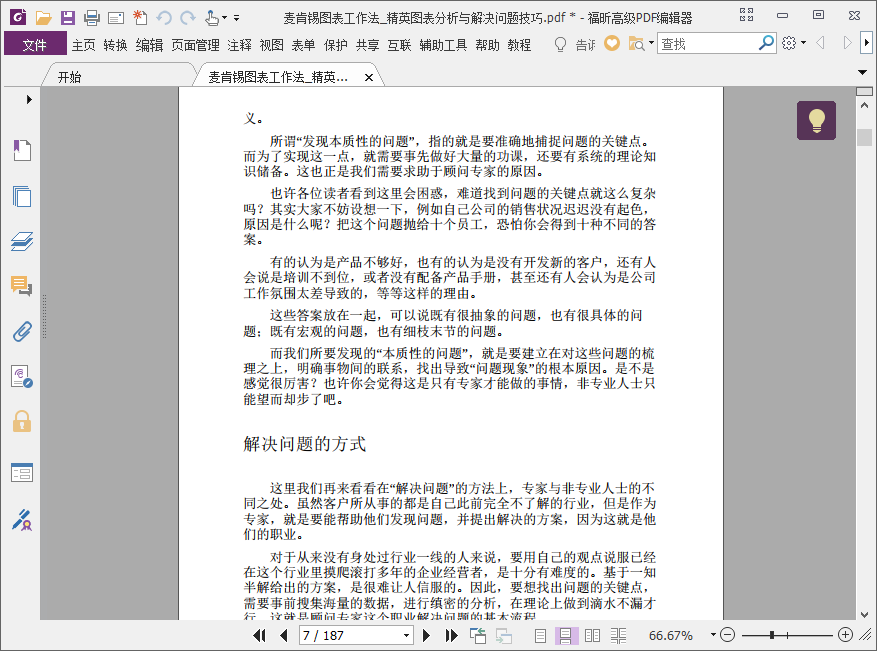877x651 pixels.
Task: Open the 辅助工具 ribbon tab
Action: point(443,45)
